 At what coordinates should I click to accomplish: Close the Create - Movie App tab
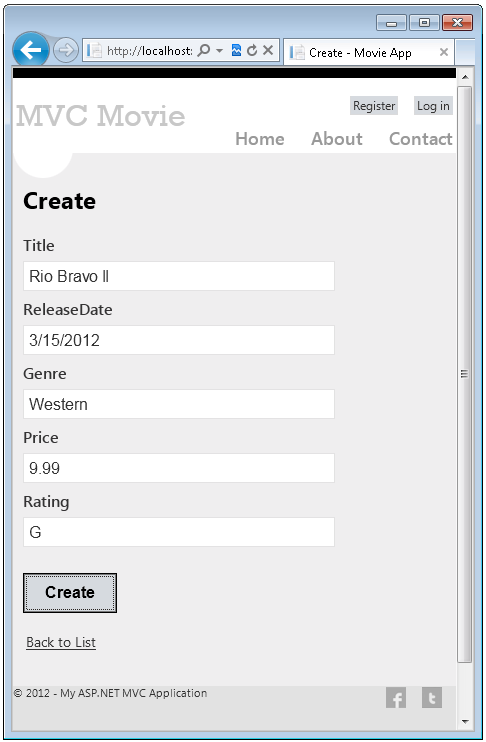443,52
